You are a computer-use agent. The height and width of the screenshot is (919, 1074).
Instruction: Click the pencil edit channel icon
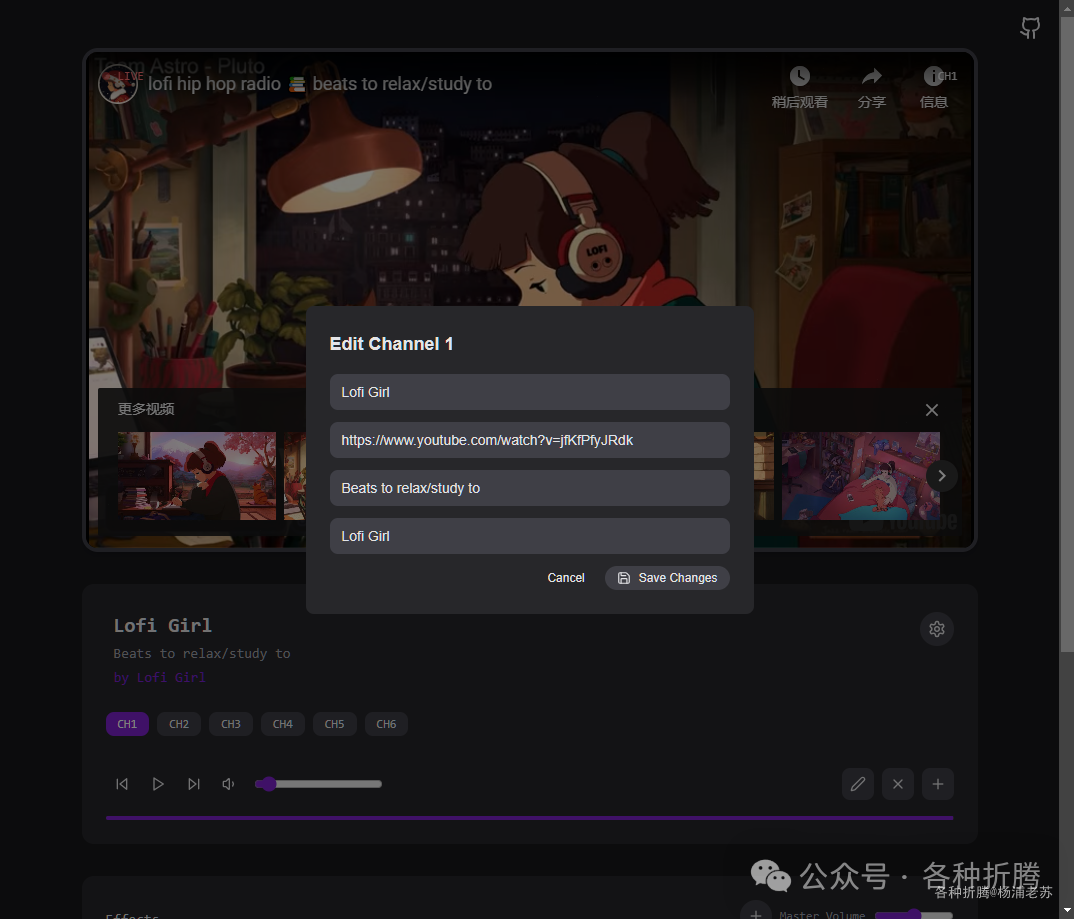[x=858, y=783]
